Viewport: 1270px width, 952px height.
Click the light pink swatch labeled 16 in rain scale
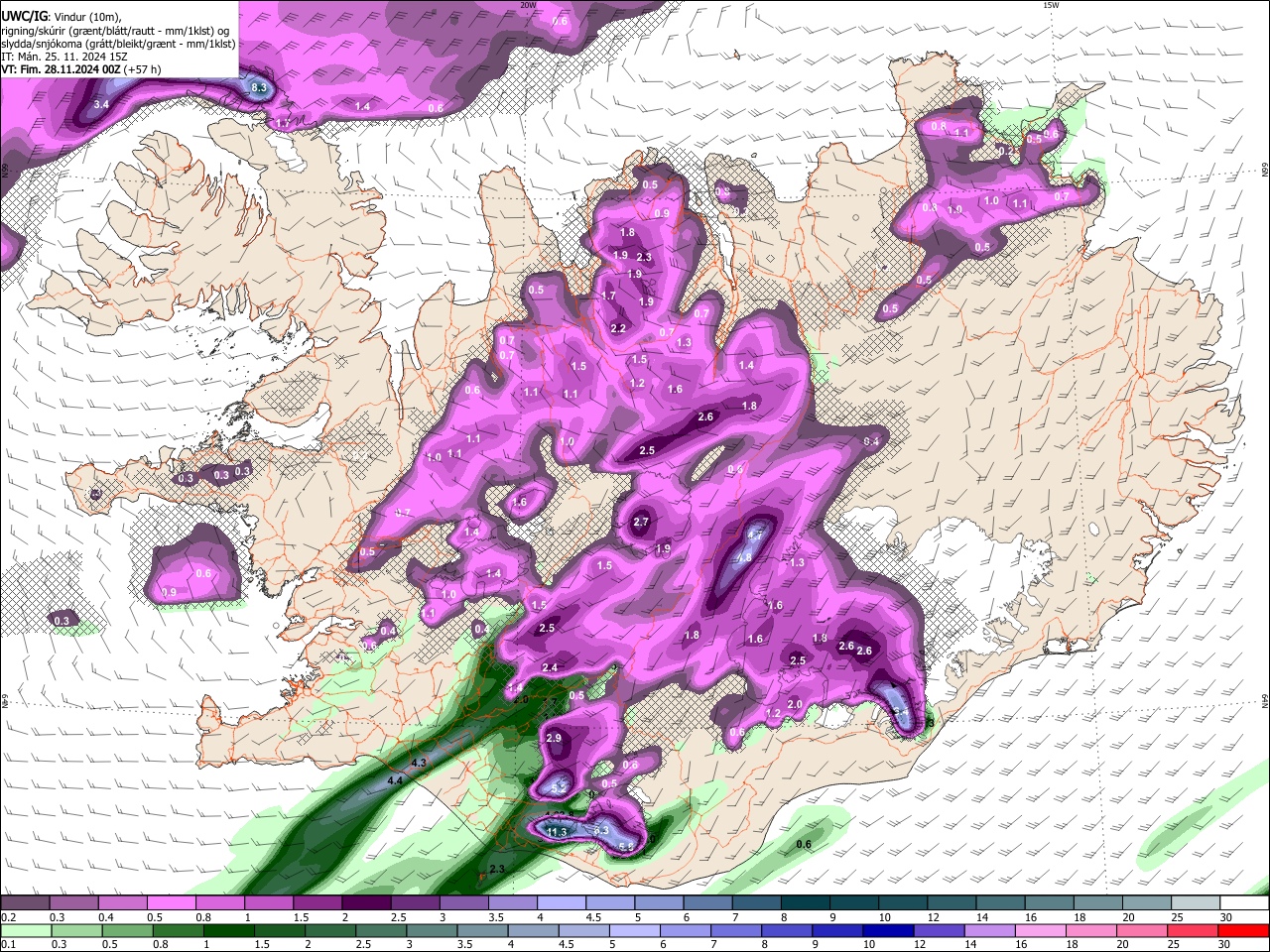1041,930
